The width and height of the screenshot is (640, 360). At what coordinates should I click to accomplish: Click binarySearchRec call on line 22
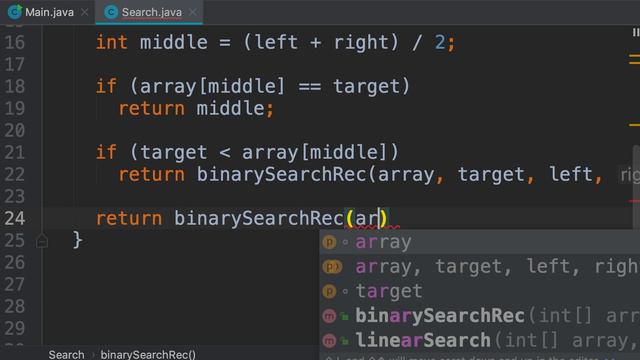coord(282,175)
